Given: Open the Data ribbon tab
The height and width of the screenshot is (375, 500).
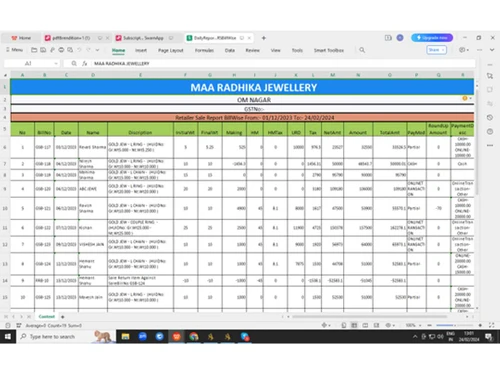Looking at the screenshot, I should click(230, 50).
